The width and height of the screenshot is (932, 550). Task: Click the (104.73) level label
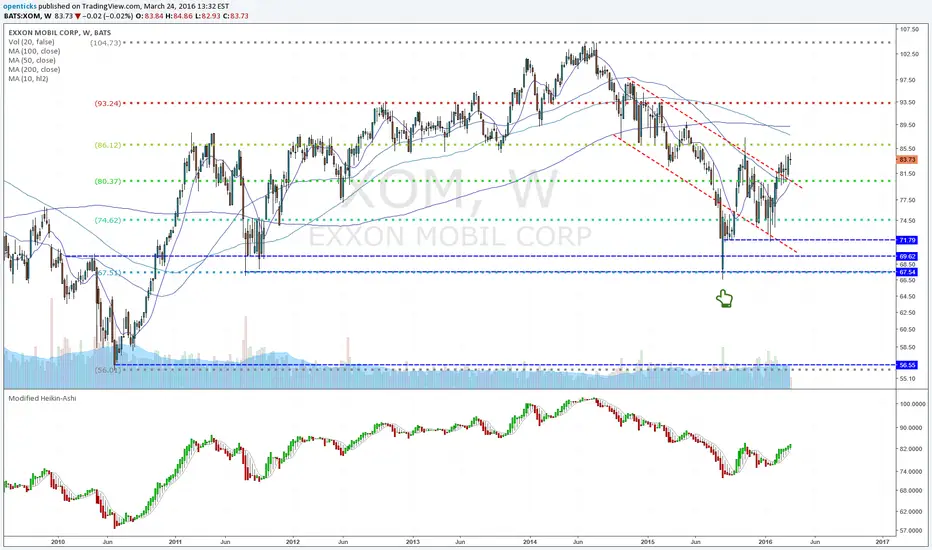tap(105, 43)
